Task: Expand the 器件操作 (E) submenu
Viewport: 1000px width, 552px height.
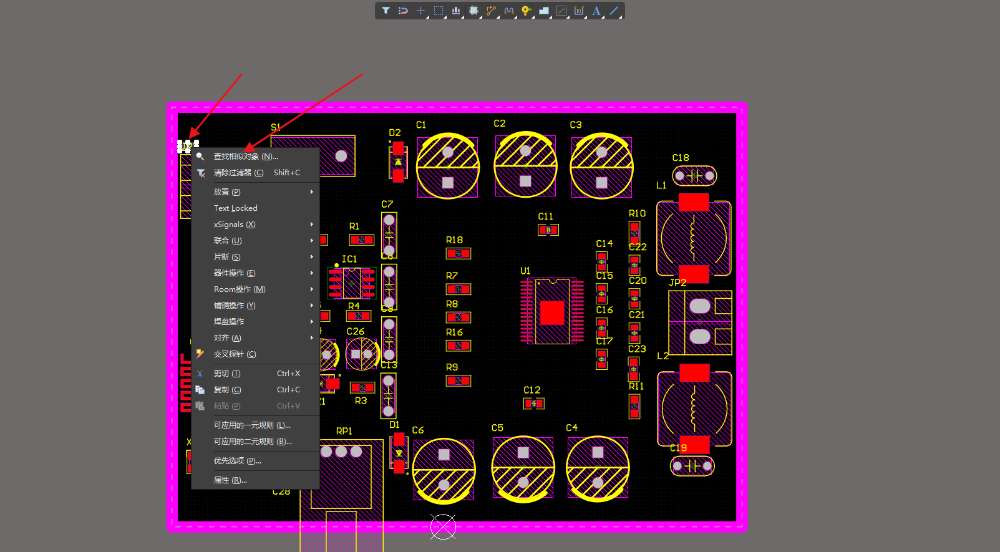Action: [255, 273]
